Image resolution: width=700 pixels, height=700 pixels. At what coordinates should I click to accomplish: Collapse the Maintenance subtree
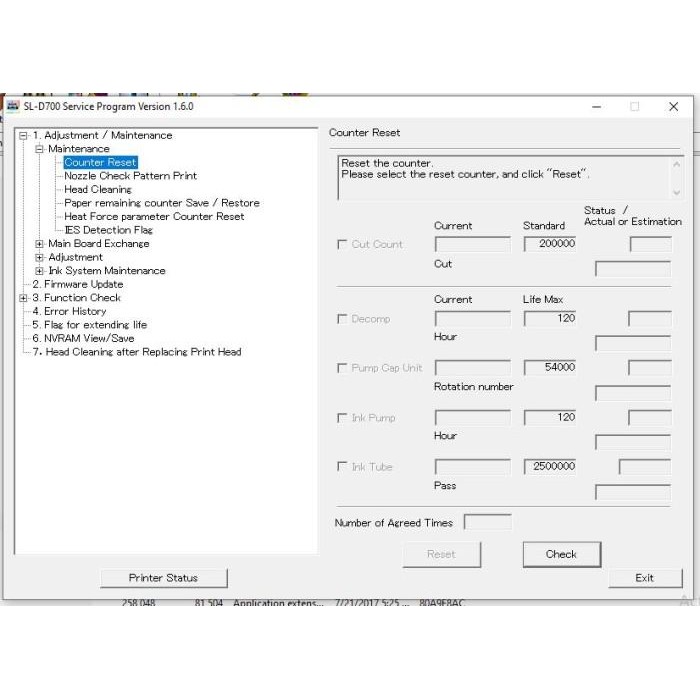point(39,149)
